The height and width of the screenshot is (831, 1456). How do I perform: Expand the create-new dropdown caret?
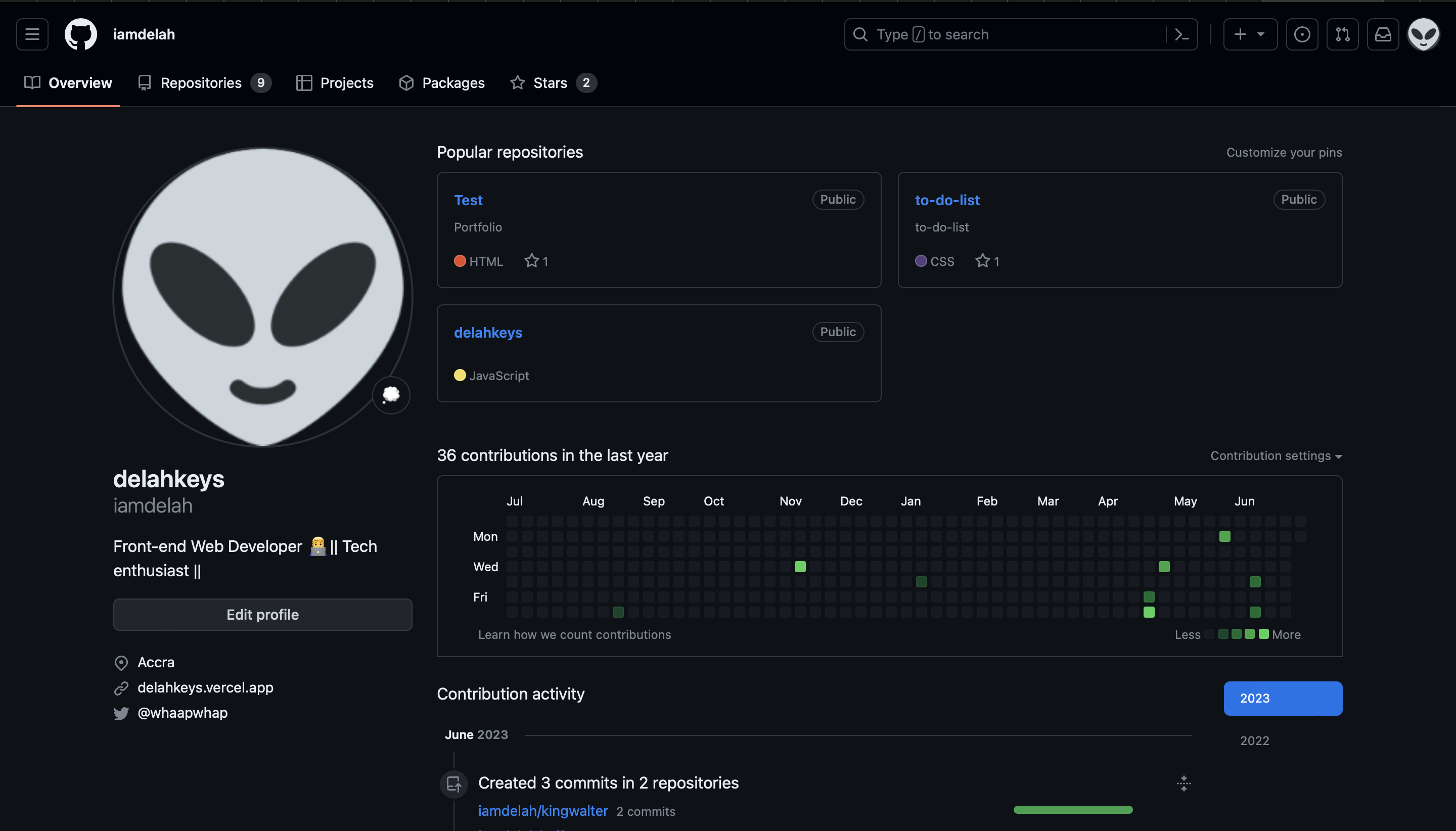point(1261,34)
